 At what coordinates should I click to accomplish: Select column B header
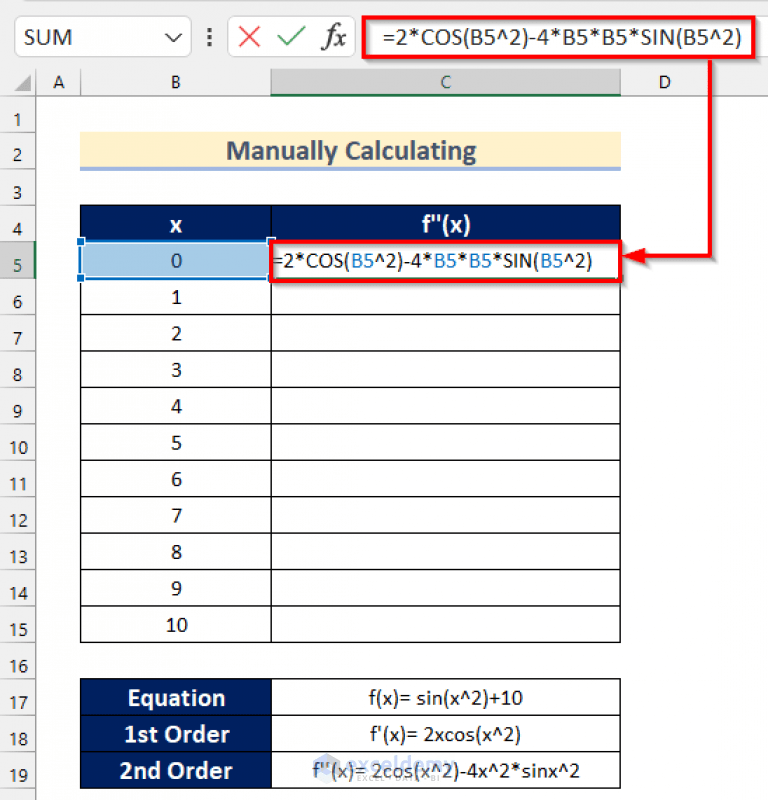[176, 82]
